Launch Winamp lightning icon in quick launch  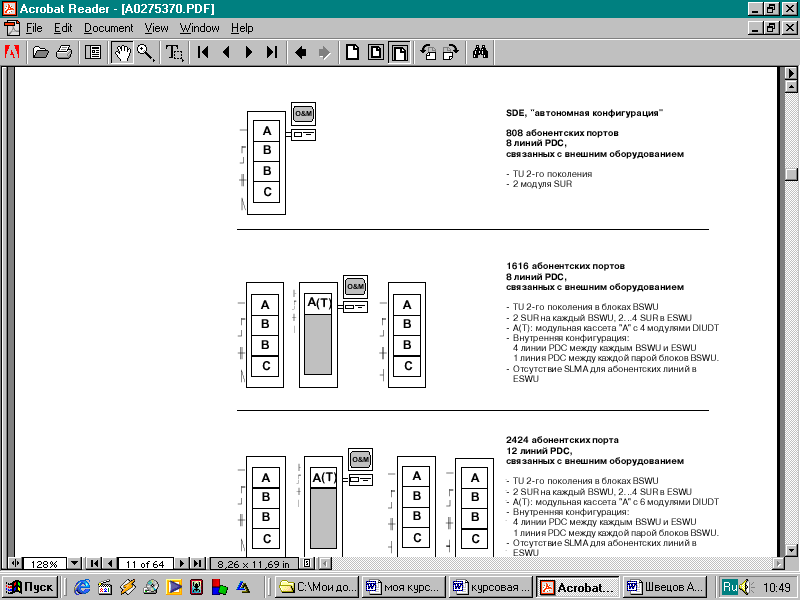click(128, 587)
